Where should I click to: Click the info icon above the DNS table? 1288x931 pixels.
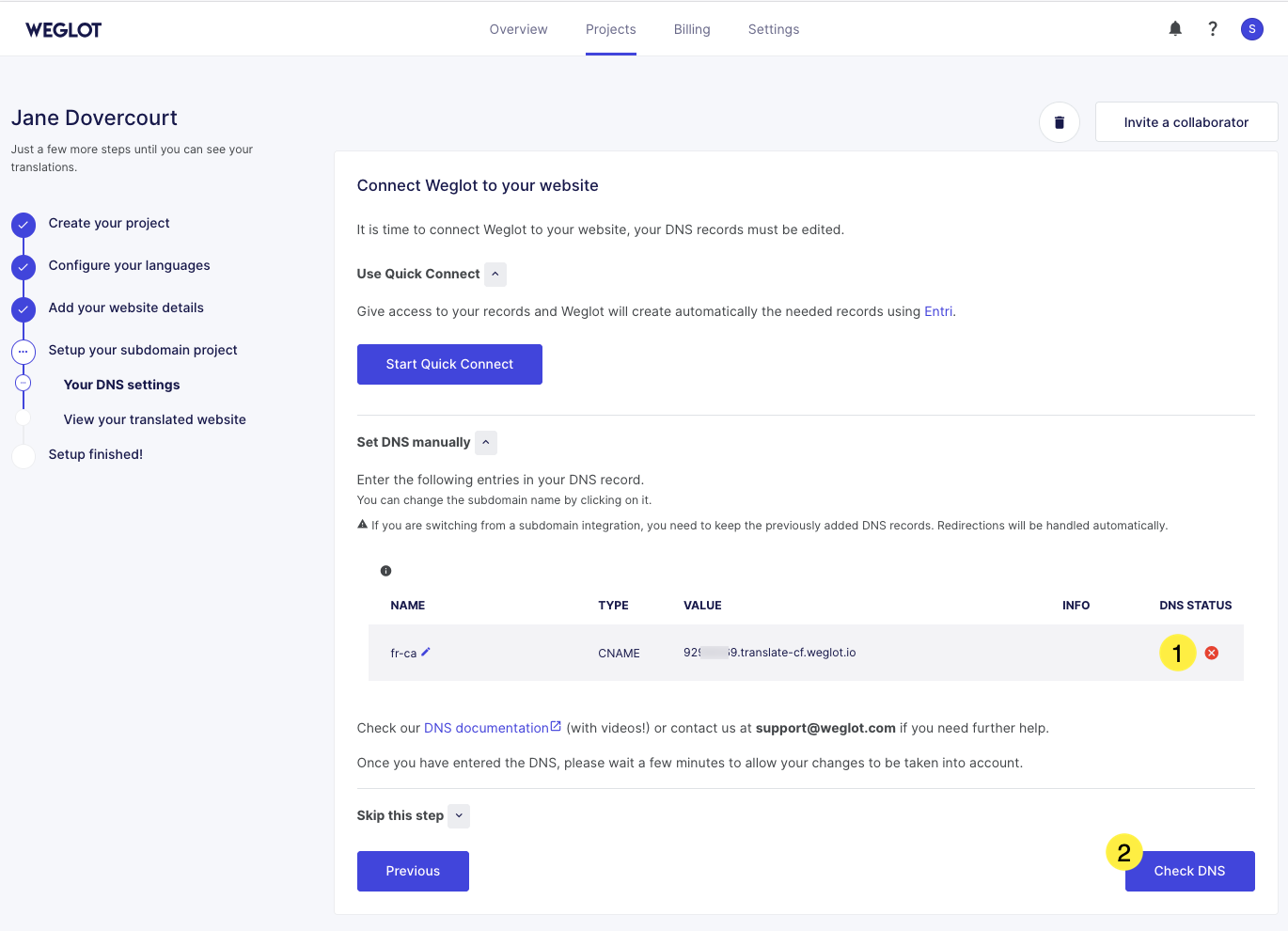pyautogui.click(x=385, y=571)
